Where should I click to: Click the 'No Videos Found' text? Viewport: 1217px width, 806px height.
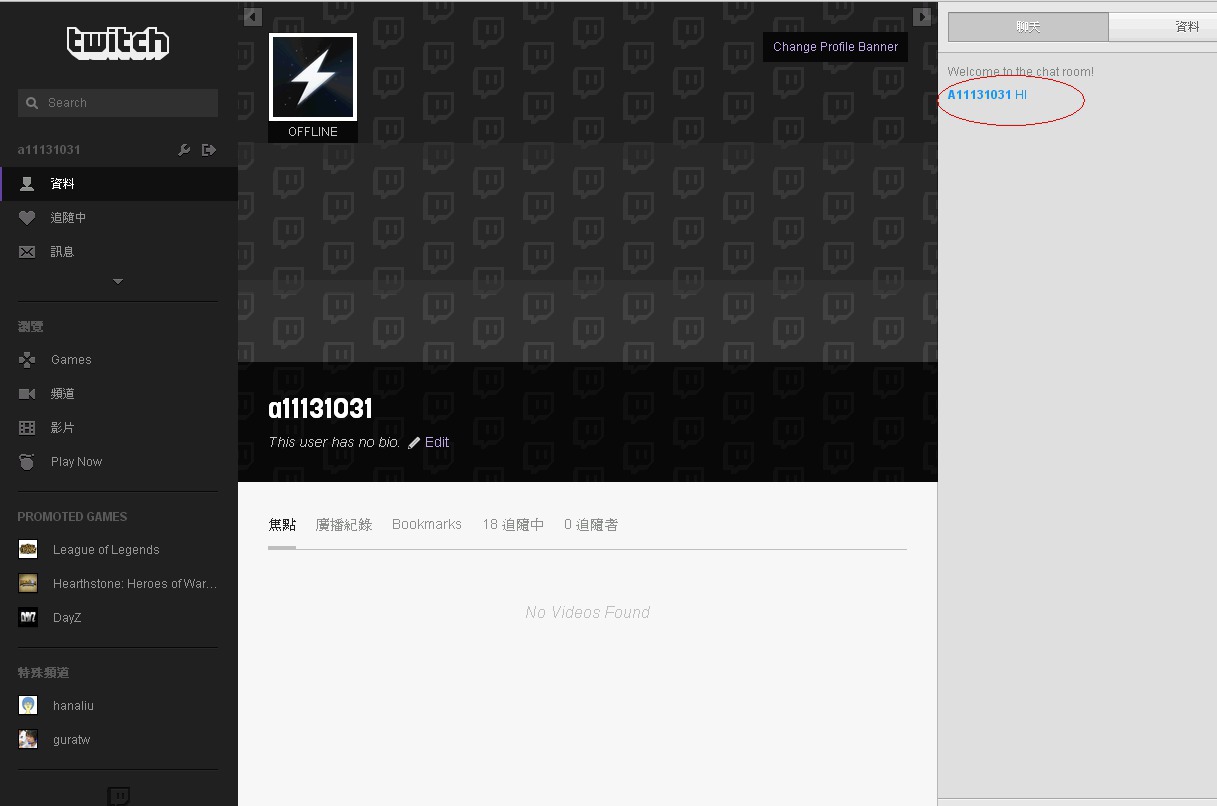588,612
